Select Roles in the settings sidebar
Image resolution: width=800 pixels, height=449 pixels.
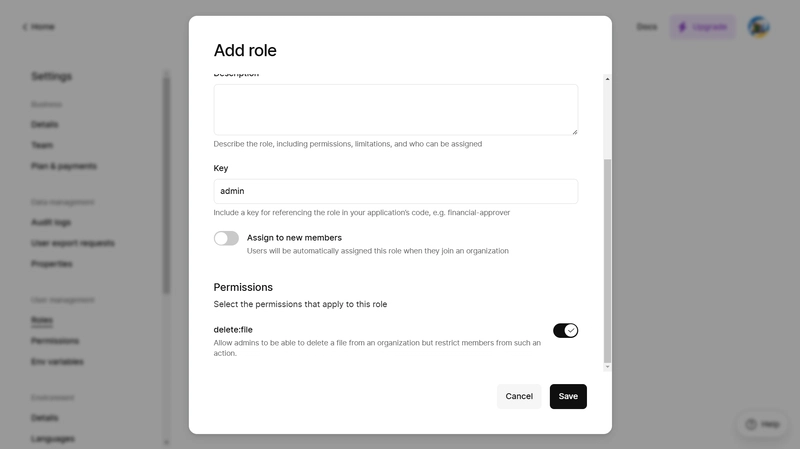pos(42,320)
